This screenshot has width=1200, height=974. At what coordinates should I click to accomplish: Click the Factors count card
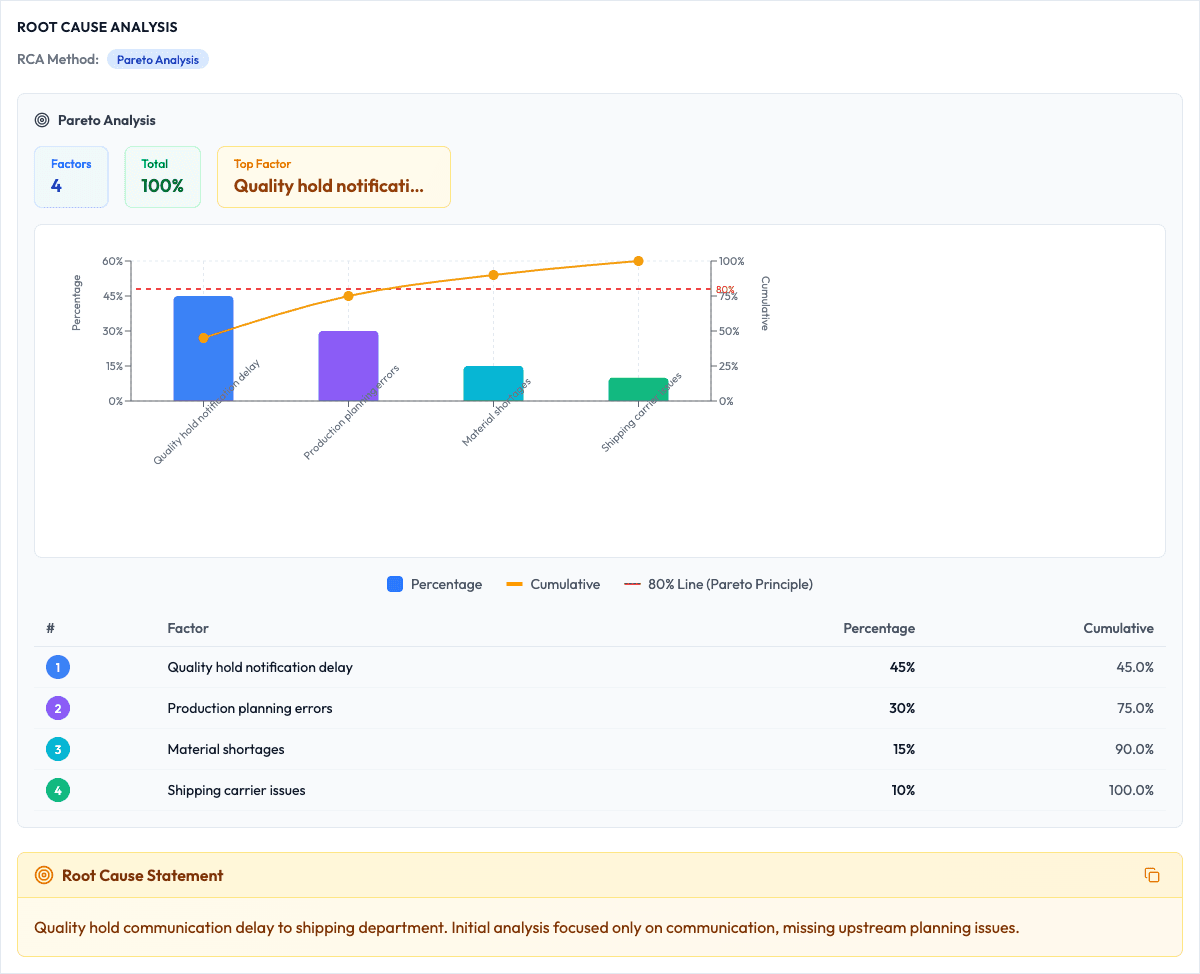coord(71,177)
